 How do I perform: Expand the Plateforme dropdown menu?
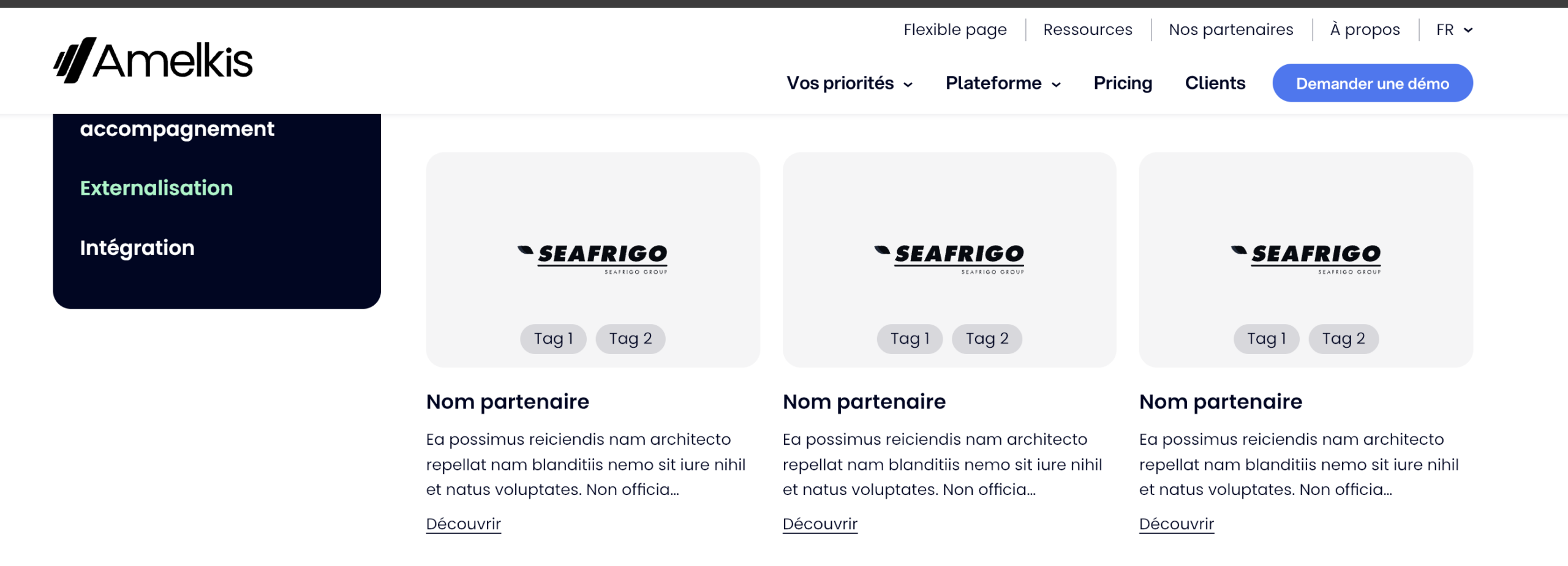pyautogui.click(x=1003, y=83)
